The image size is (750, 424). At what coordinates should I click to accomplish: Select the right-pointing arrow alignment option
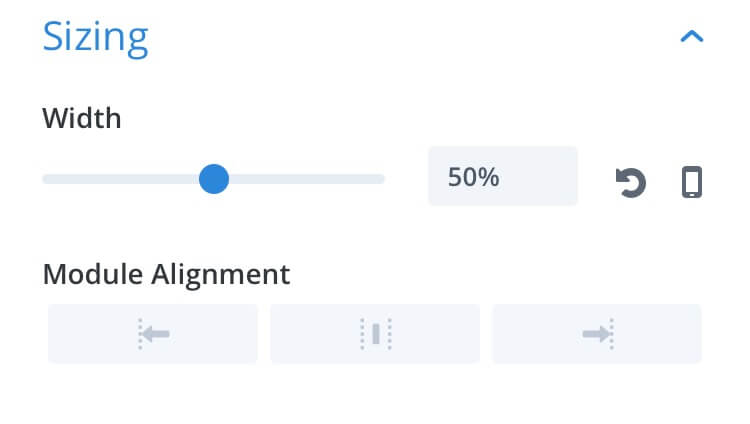[597, 334]
